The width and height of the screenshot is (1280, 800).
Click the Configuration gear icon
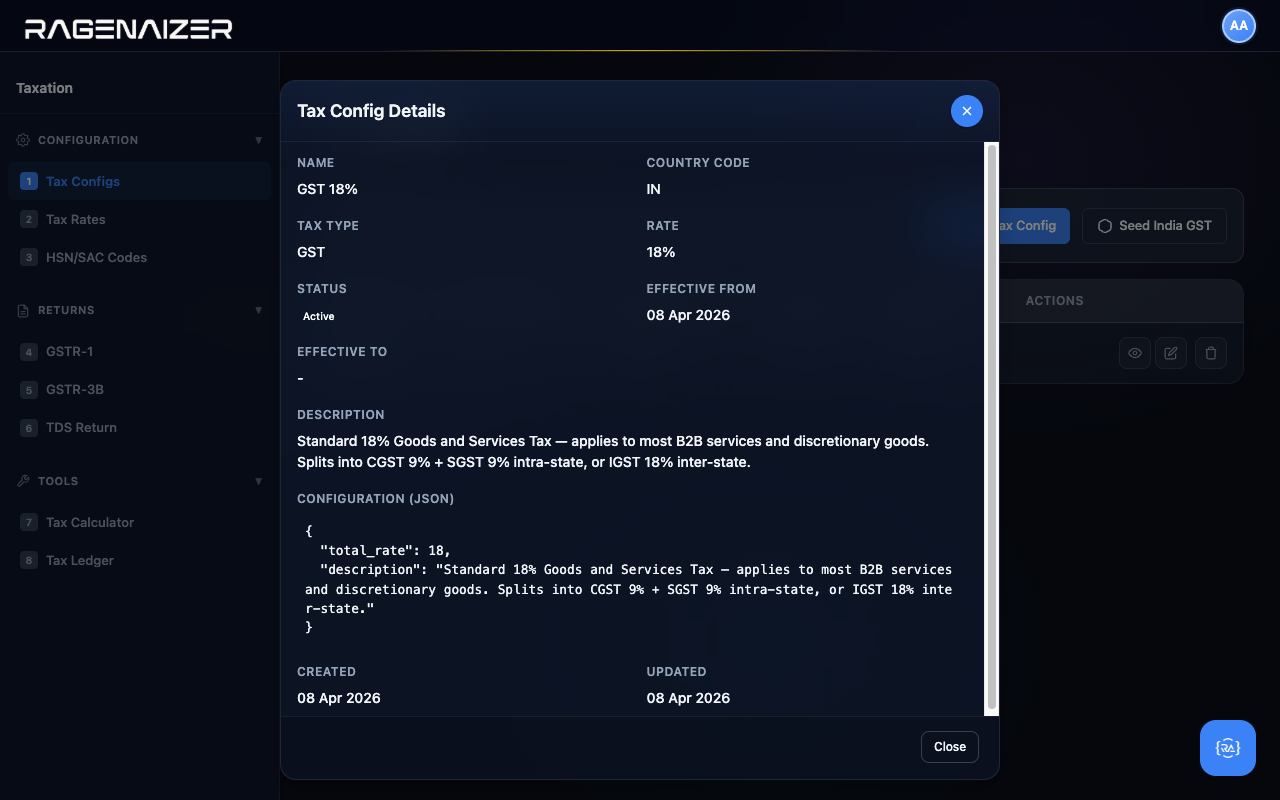click(x=23, y=140)
